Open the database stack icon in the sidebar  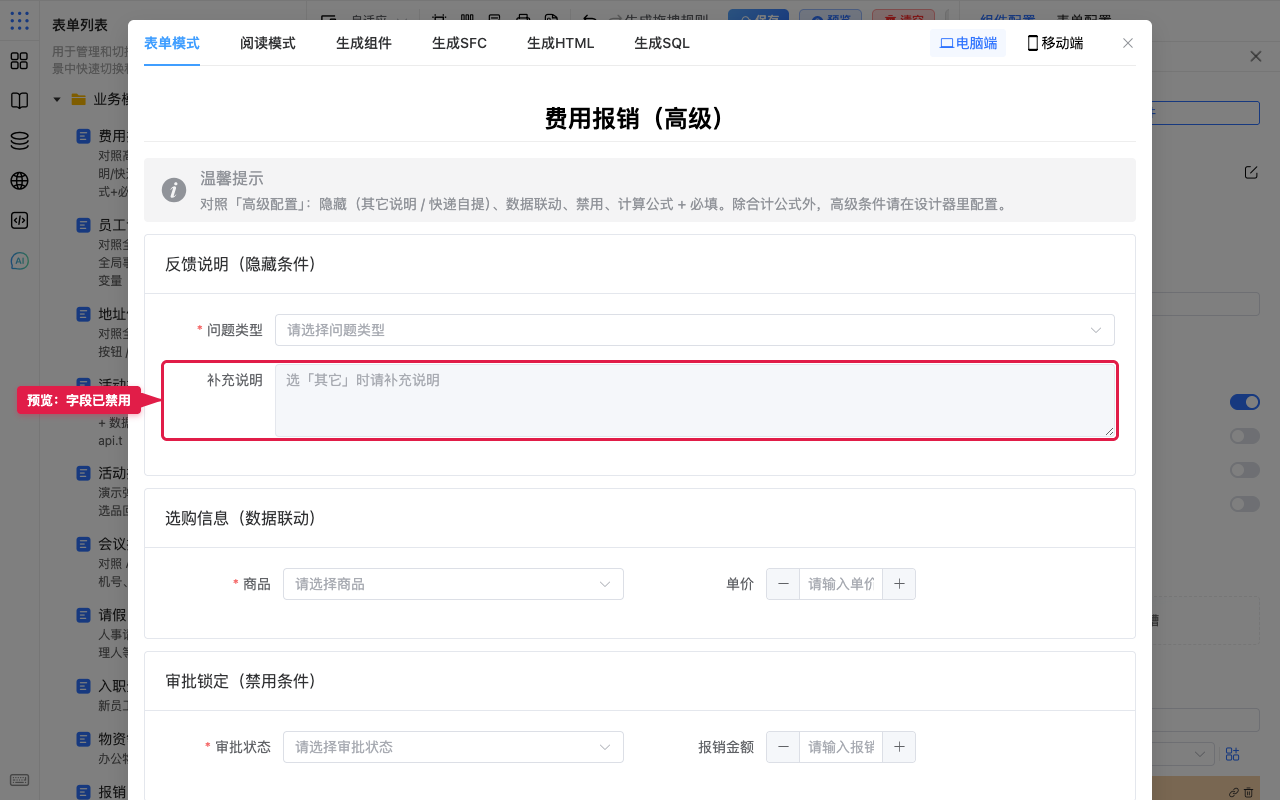pos(19,141)
